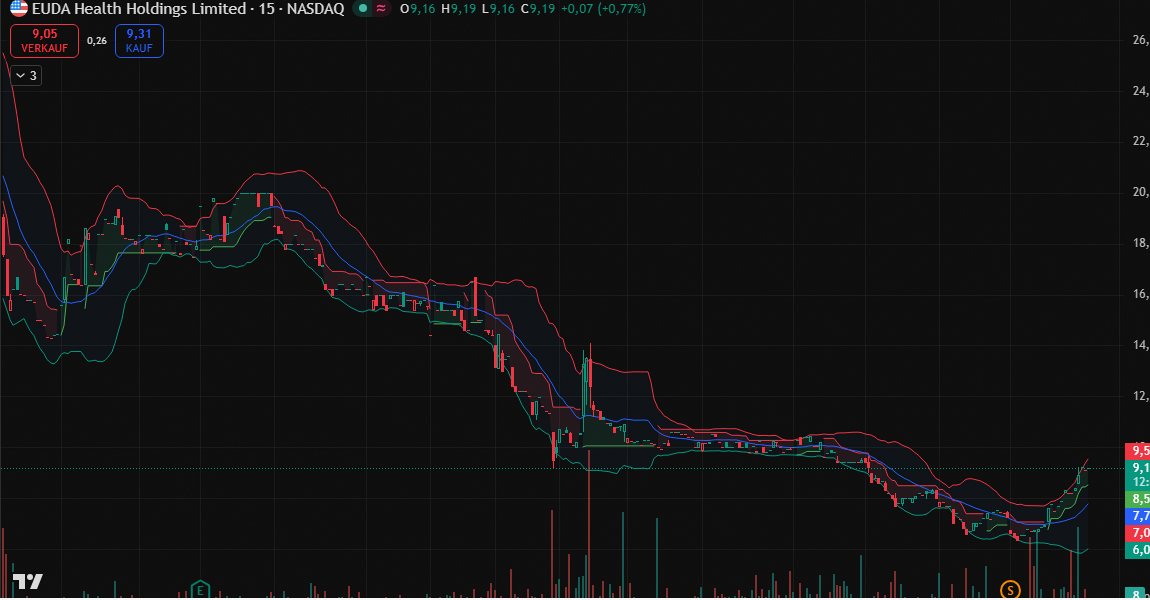The width and height of the screenshot is (1150, 600).
Task: Click the red 9,5 upper band price label
Action: [1138, 451]
